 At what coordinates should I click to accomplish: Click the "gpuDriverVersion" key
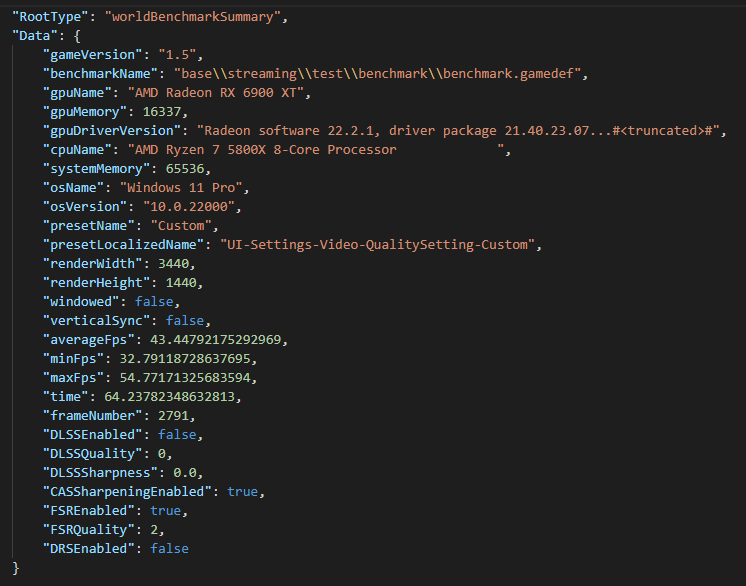coord(112,131)
